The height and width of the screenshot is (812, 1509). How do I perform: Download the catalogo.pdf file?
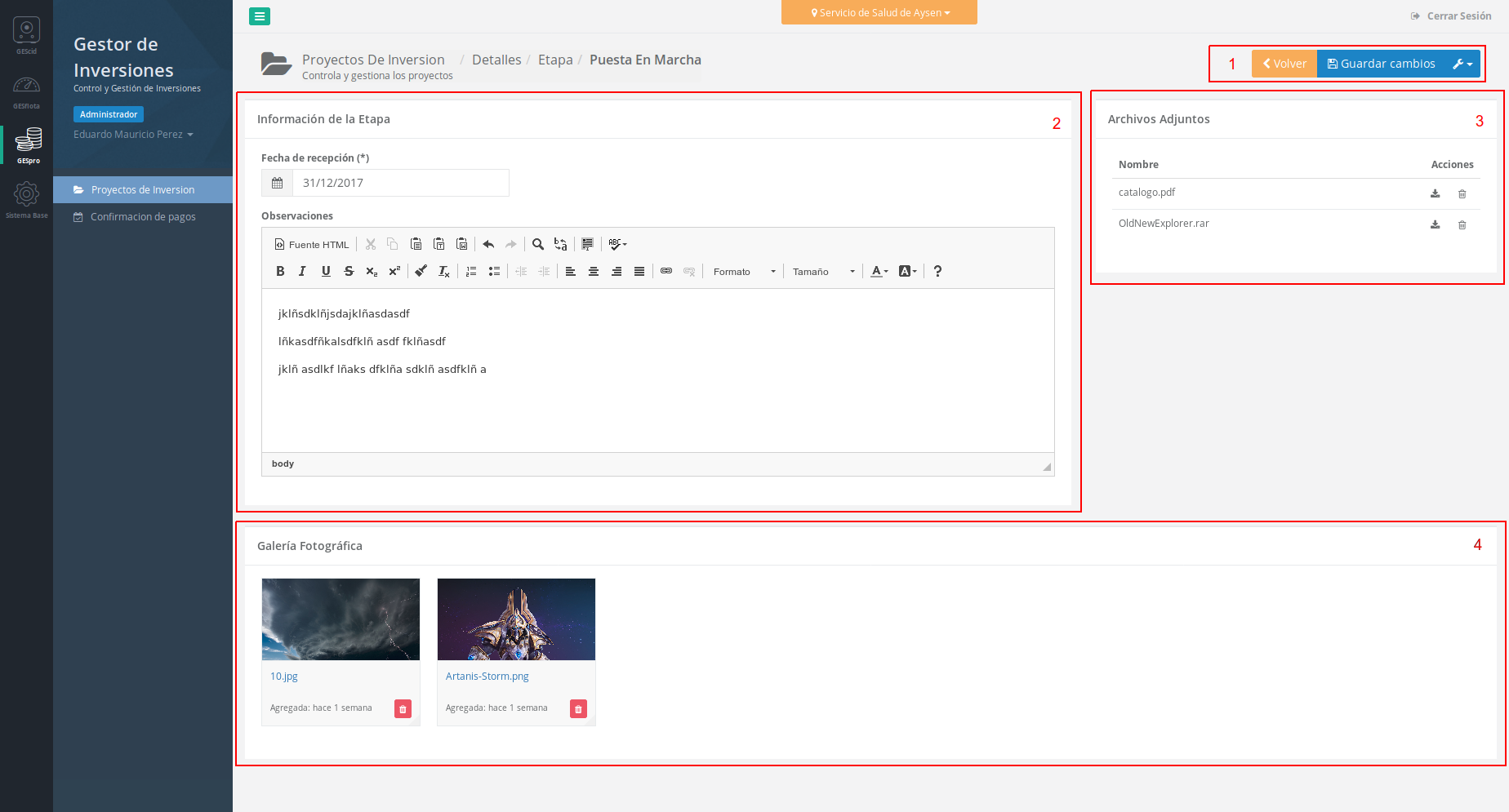(x=1435, y=193)
